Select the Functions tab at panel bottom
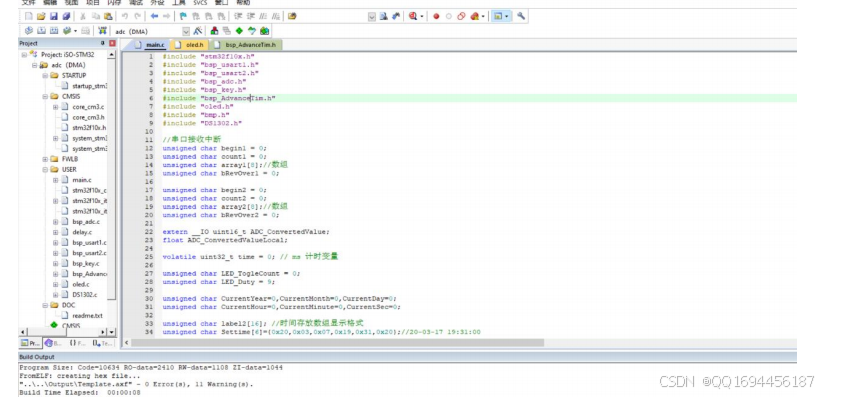Image resolution: width=845 pixels, height=397 pixels. (x=78, y=343)
